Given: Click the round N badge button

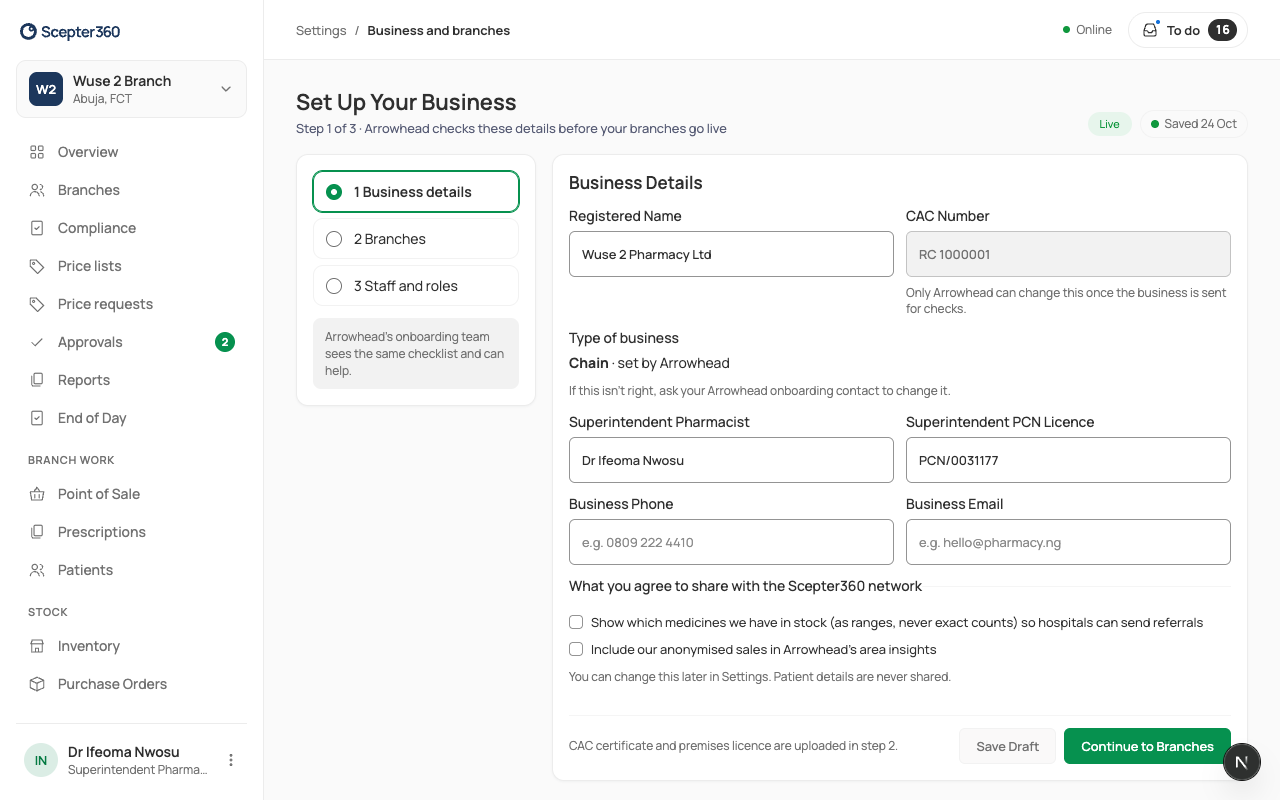Looking at the screenshot, I should (x=1241, y=762).
